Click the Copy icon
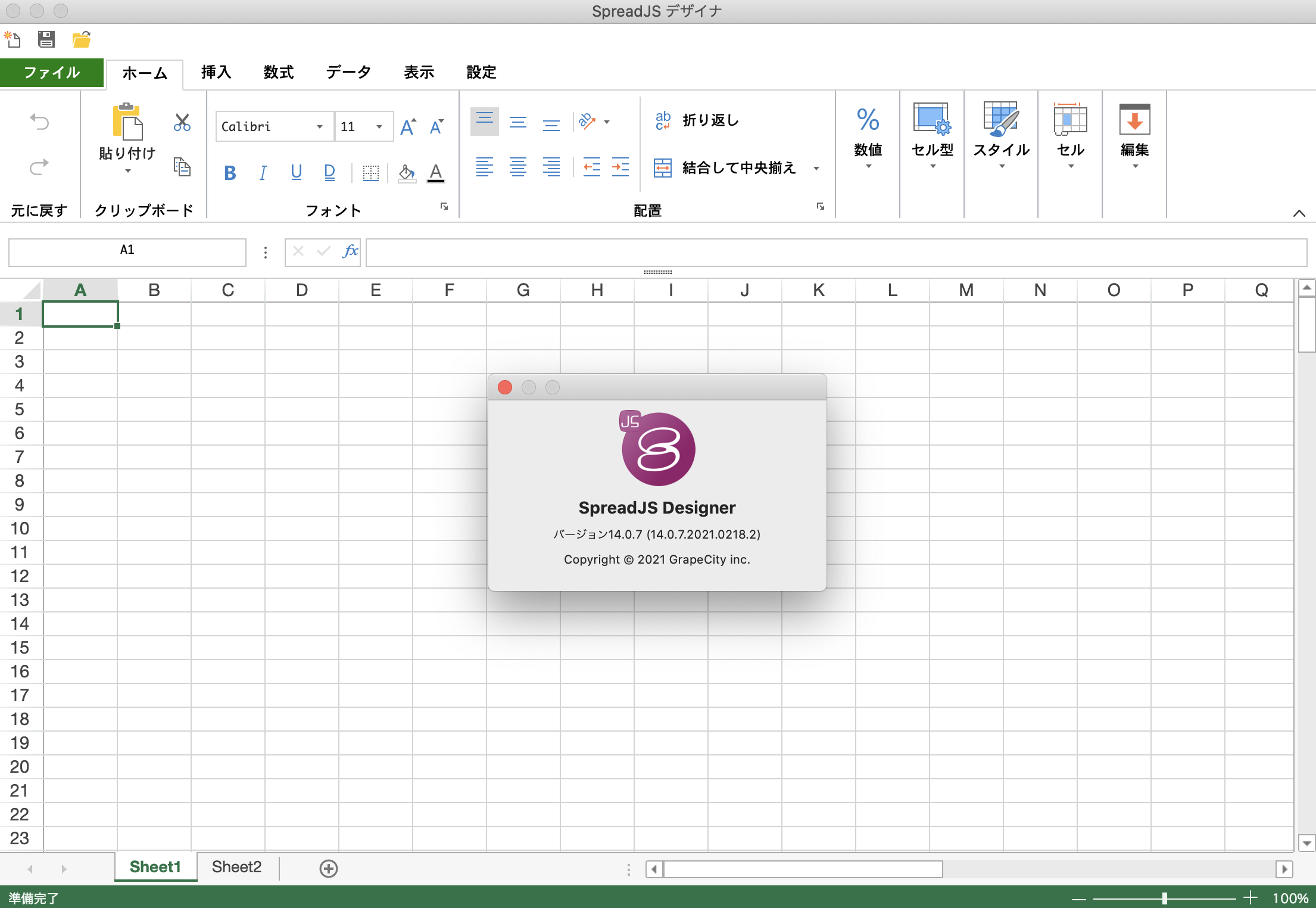The image size is (1316, 908). 182,167
